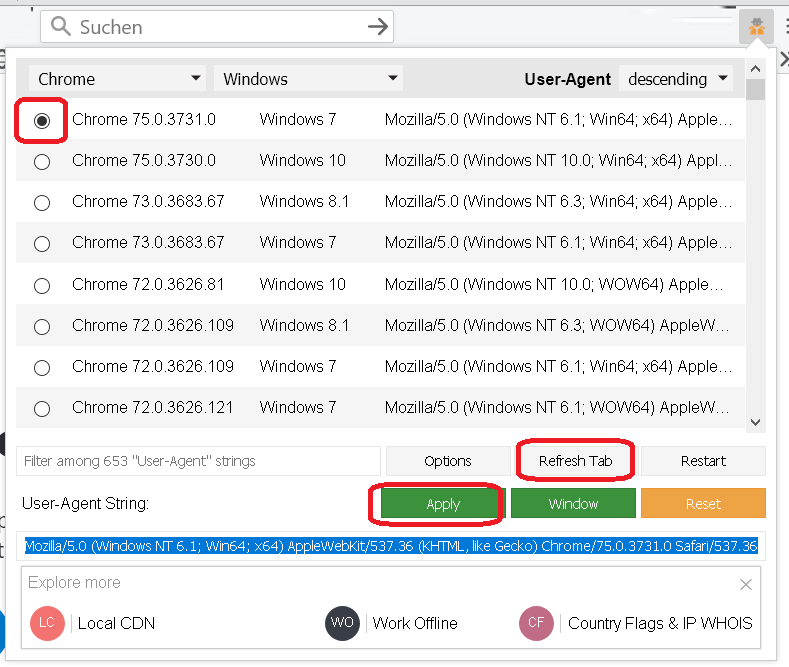
Task: Select Chrome 72.0.3626.109 Windows 8.1 radio button
Action: click(x=42, y=327)
